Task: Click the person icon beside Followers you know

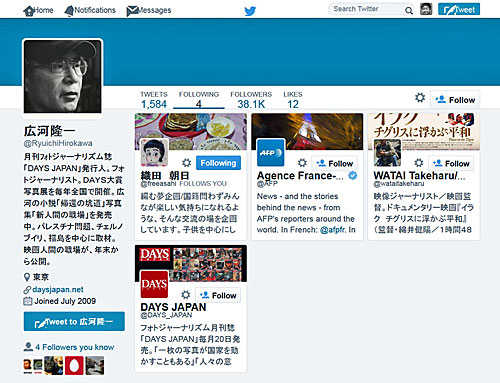Action: pos(28,347)
